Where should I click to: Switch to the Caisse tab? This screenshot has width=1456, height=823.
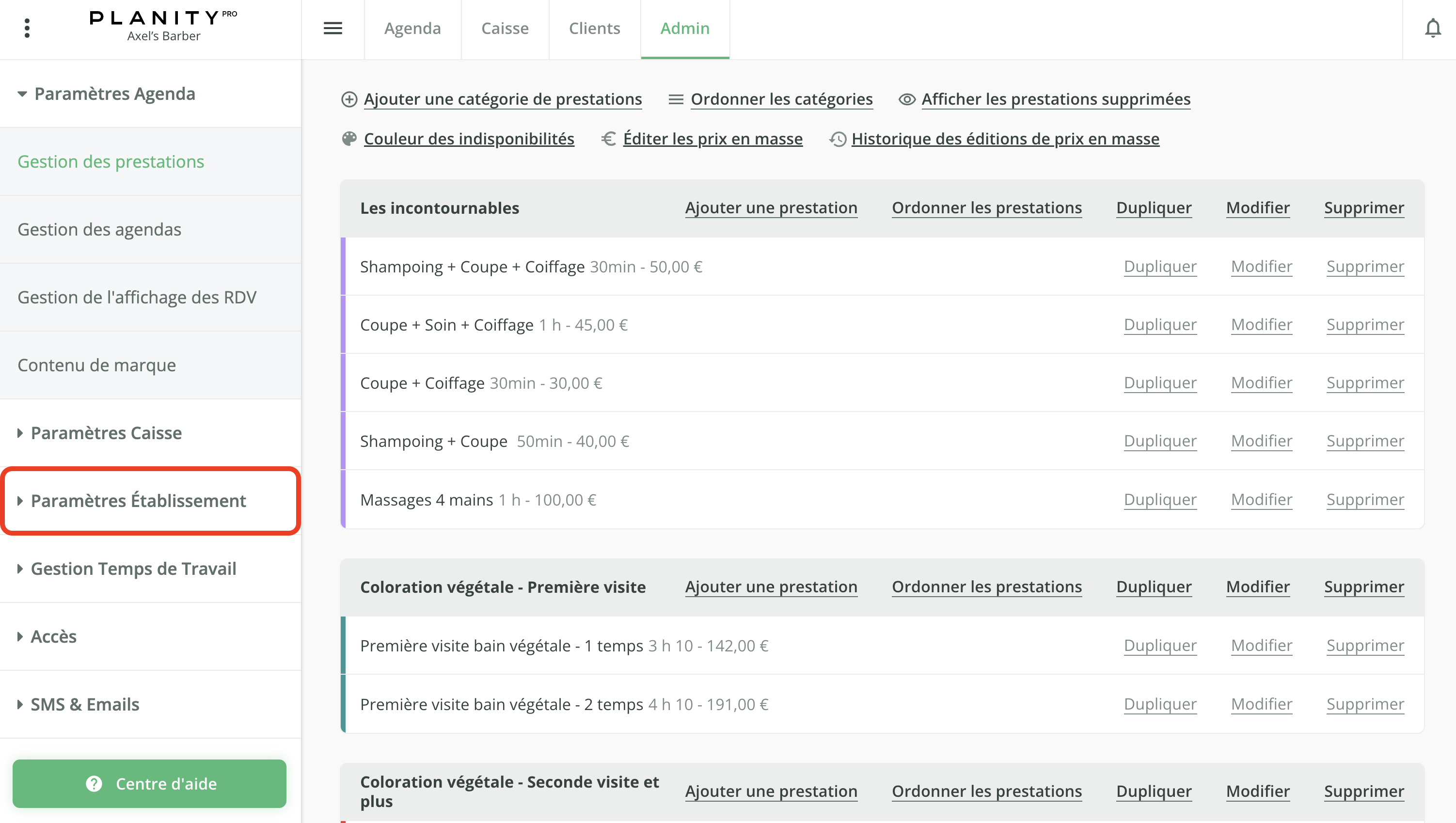tap(505, 28)
